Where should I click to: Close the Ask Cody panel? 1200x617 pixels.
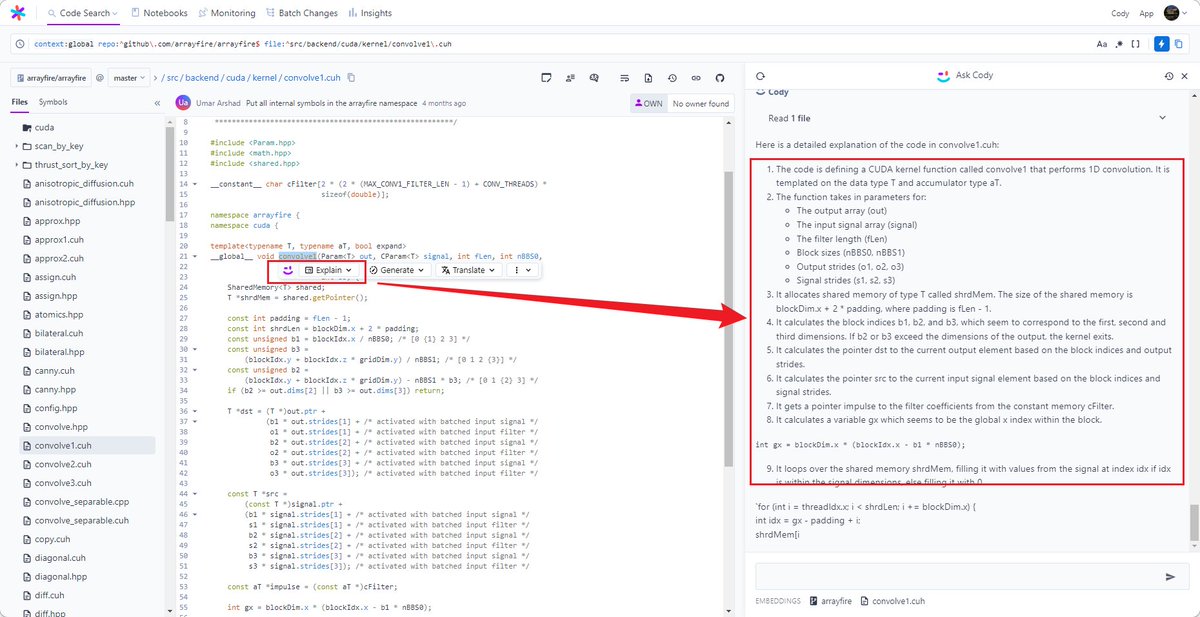tap(1185, 76)
